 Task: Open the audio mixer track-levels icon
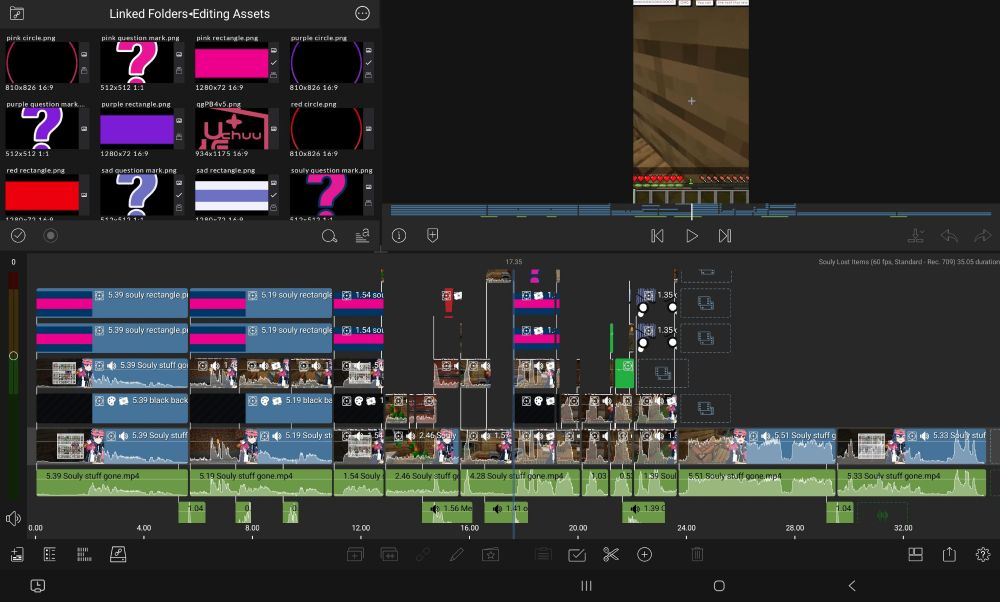84,554
